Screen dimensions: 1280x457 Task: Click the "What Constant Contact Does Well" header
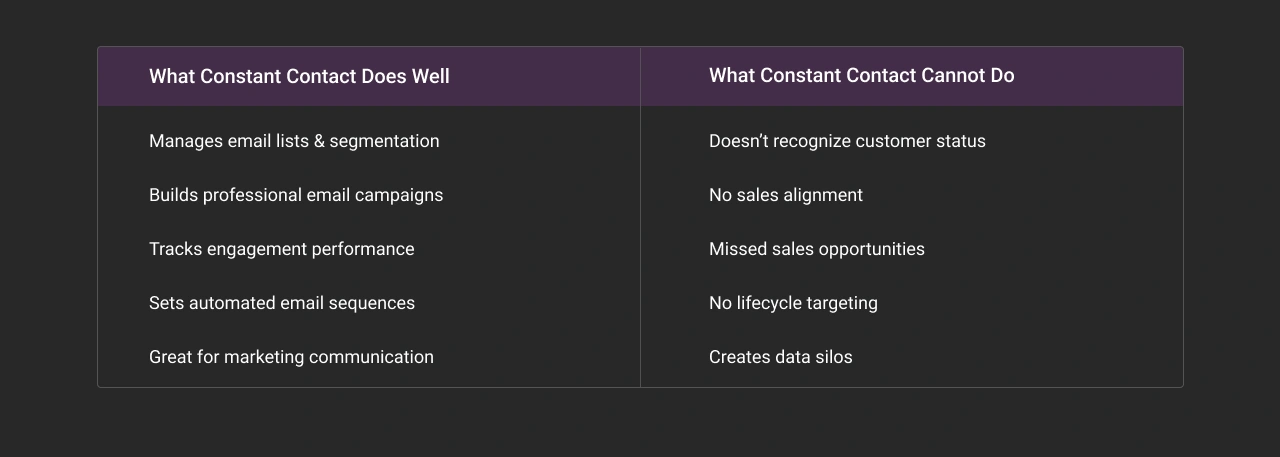point(299,76)
